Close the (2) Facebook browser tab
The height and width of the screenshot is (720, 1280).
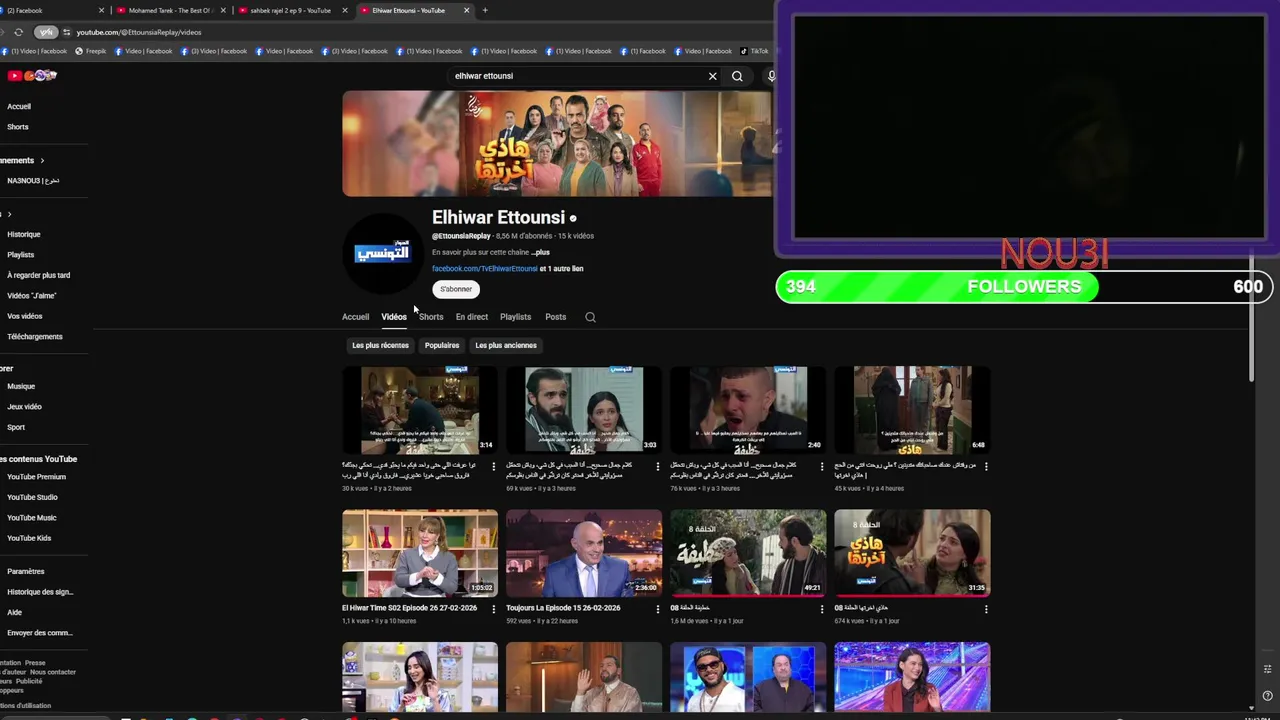pos(101,10)
